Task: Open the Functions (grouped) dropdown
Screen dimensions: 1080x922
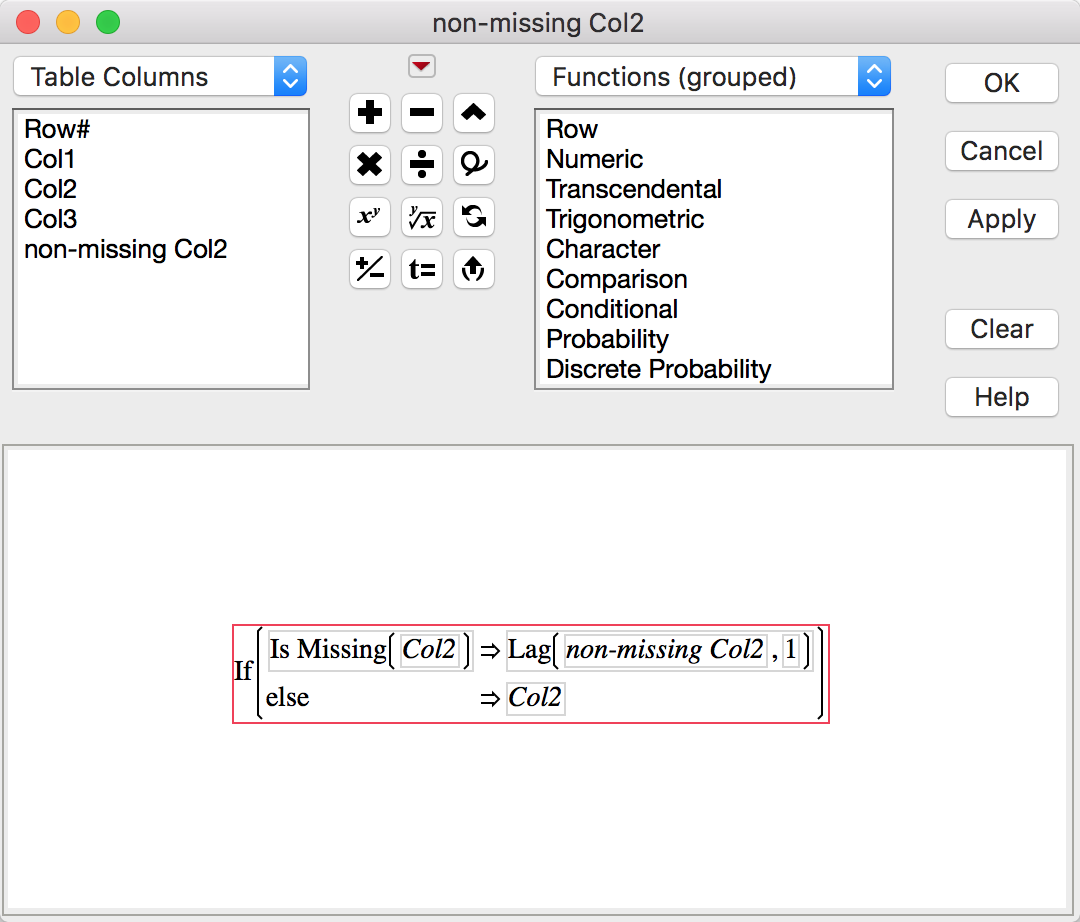Action: tap(712, 77)
